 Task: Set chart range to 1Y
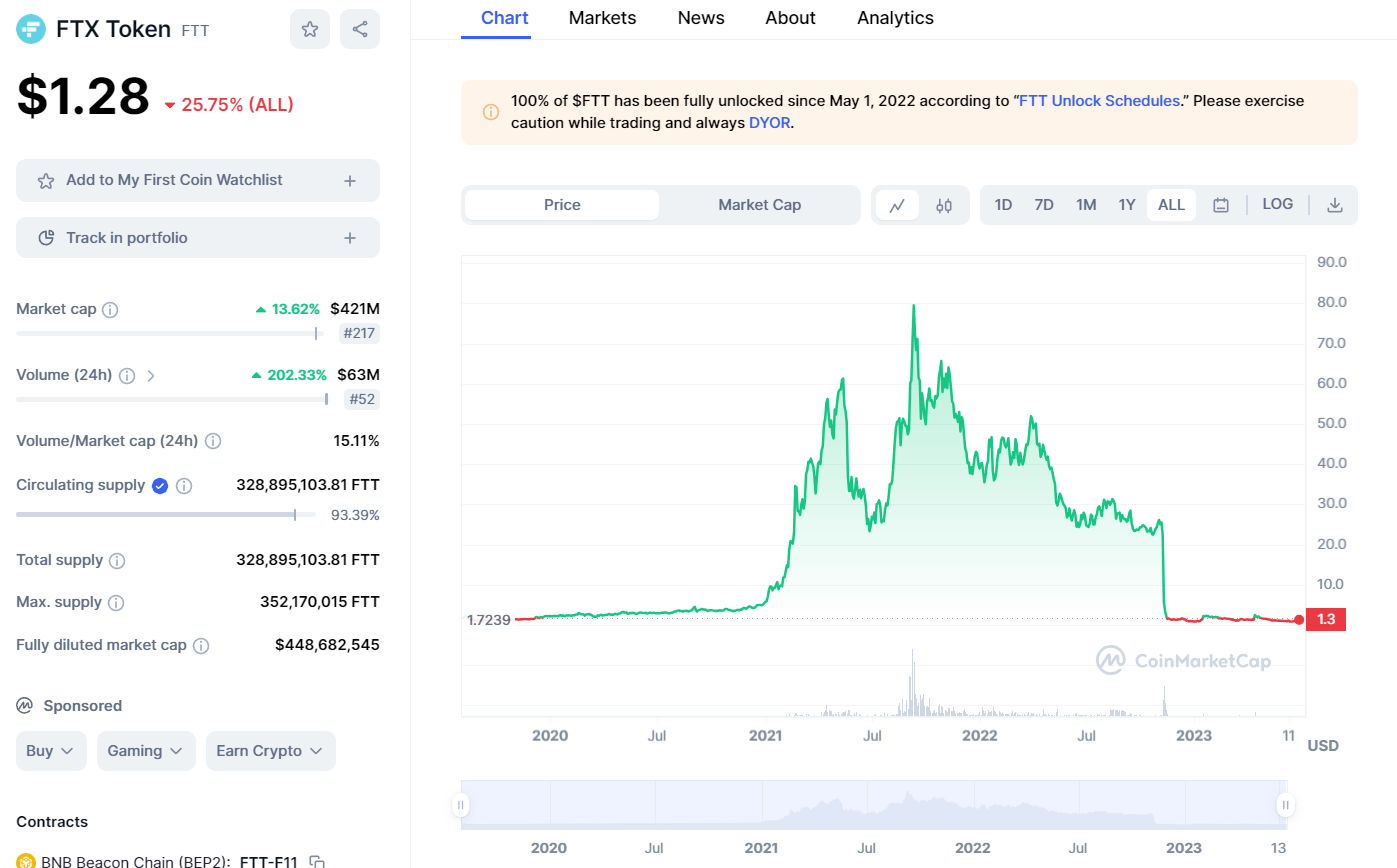coord(1127,205)
